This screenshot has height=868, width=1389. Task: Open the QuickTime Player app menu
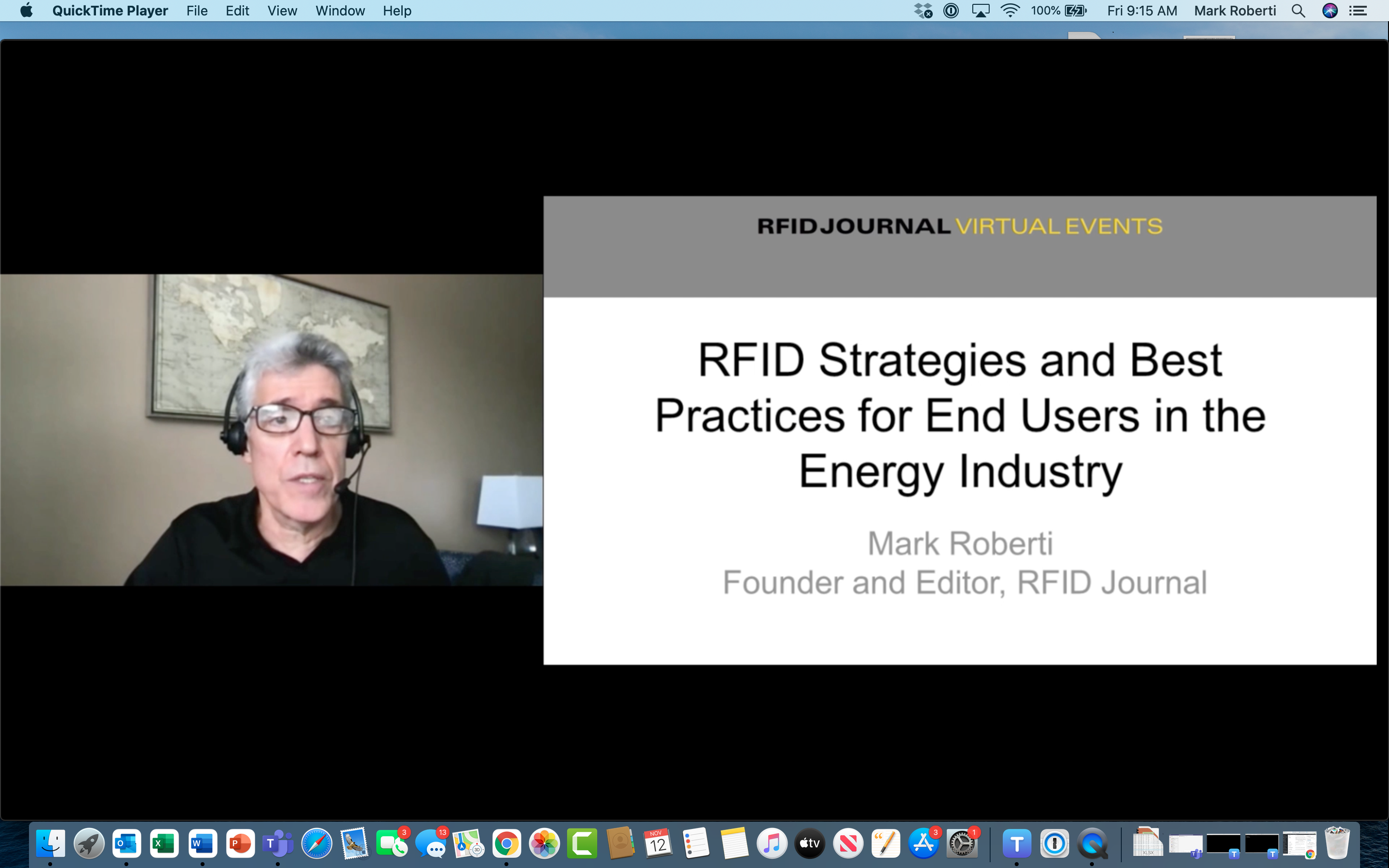click(109, 10)
